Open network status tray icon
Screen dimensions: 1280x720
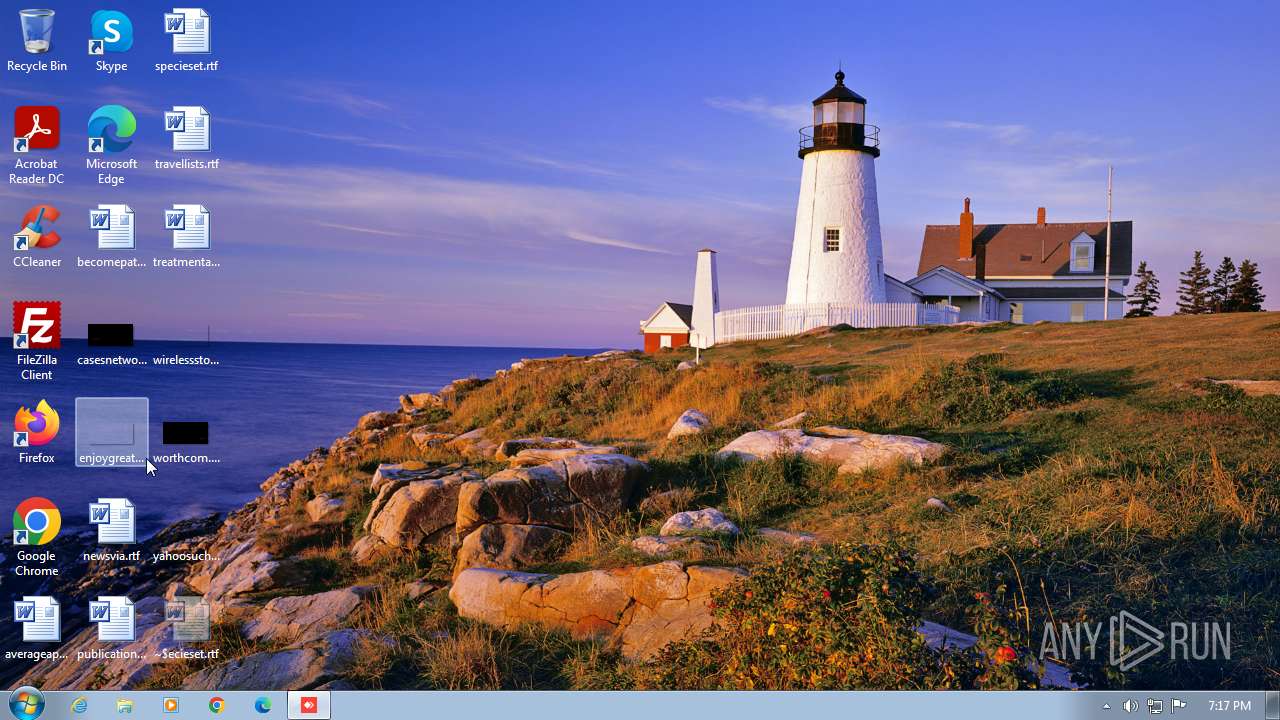pyautogui.click(x=1155, y=706)
